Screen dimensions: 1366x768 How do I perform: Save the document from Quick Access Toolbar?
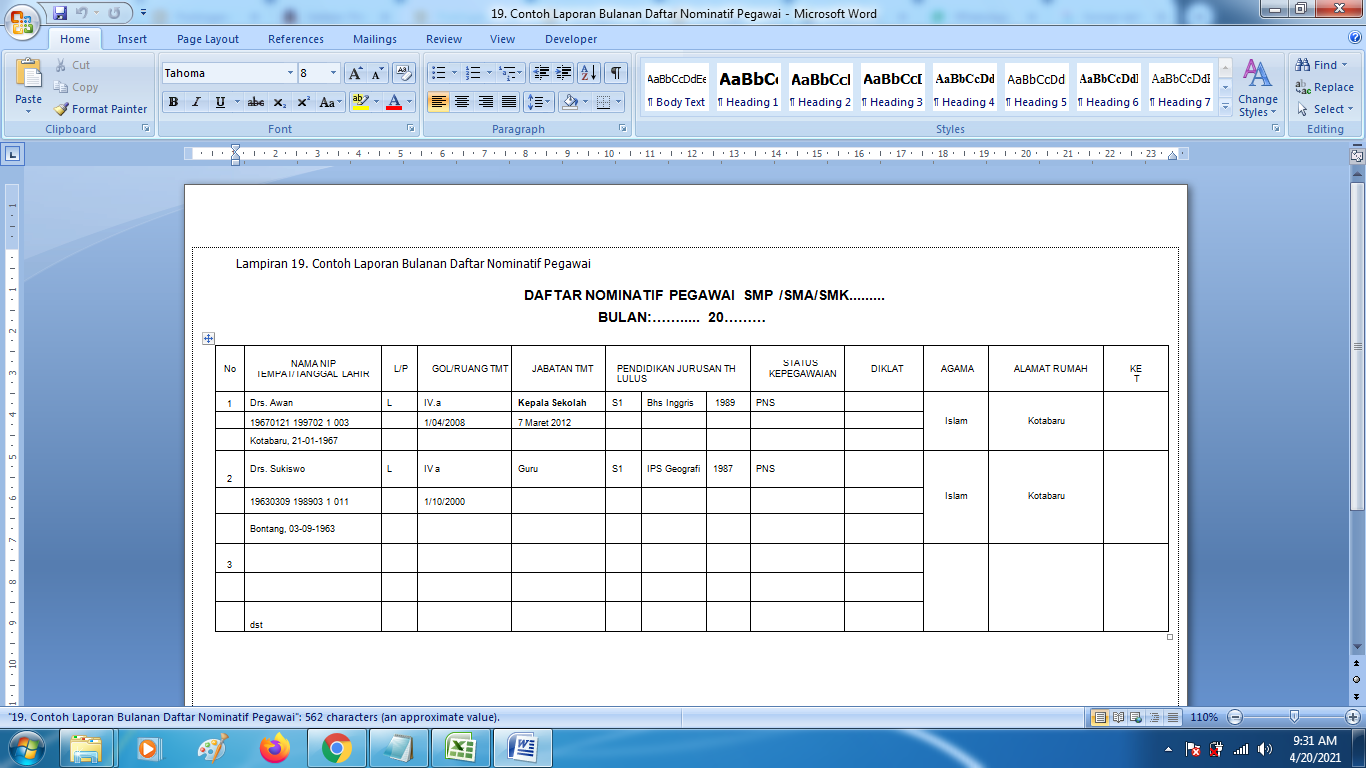click(60, 14)
